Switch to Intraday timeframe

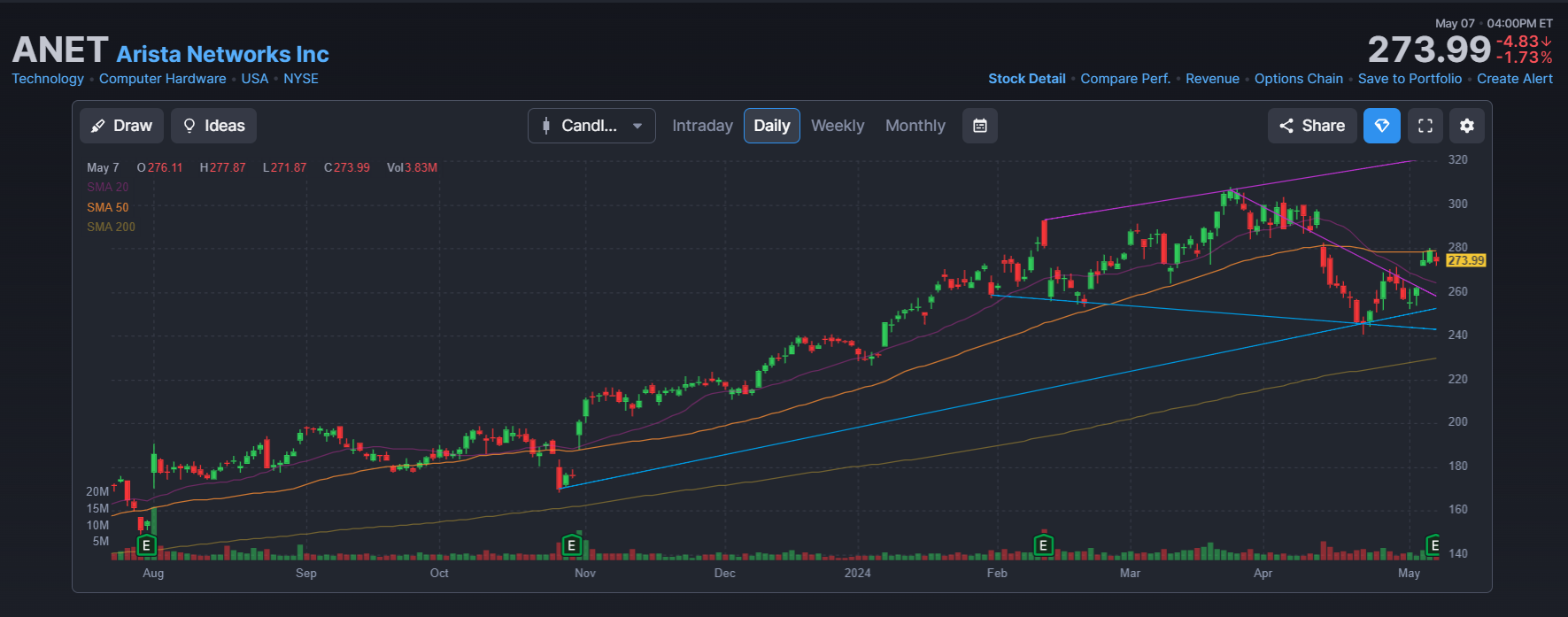tap(702, 126)
